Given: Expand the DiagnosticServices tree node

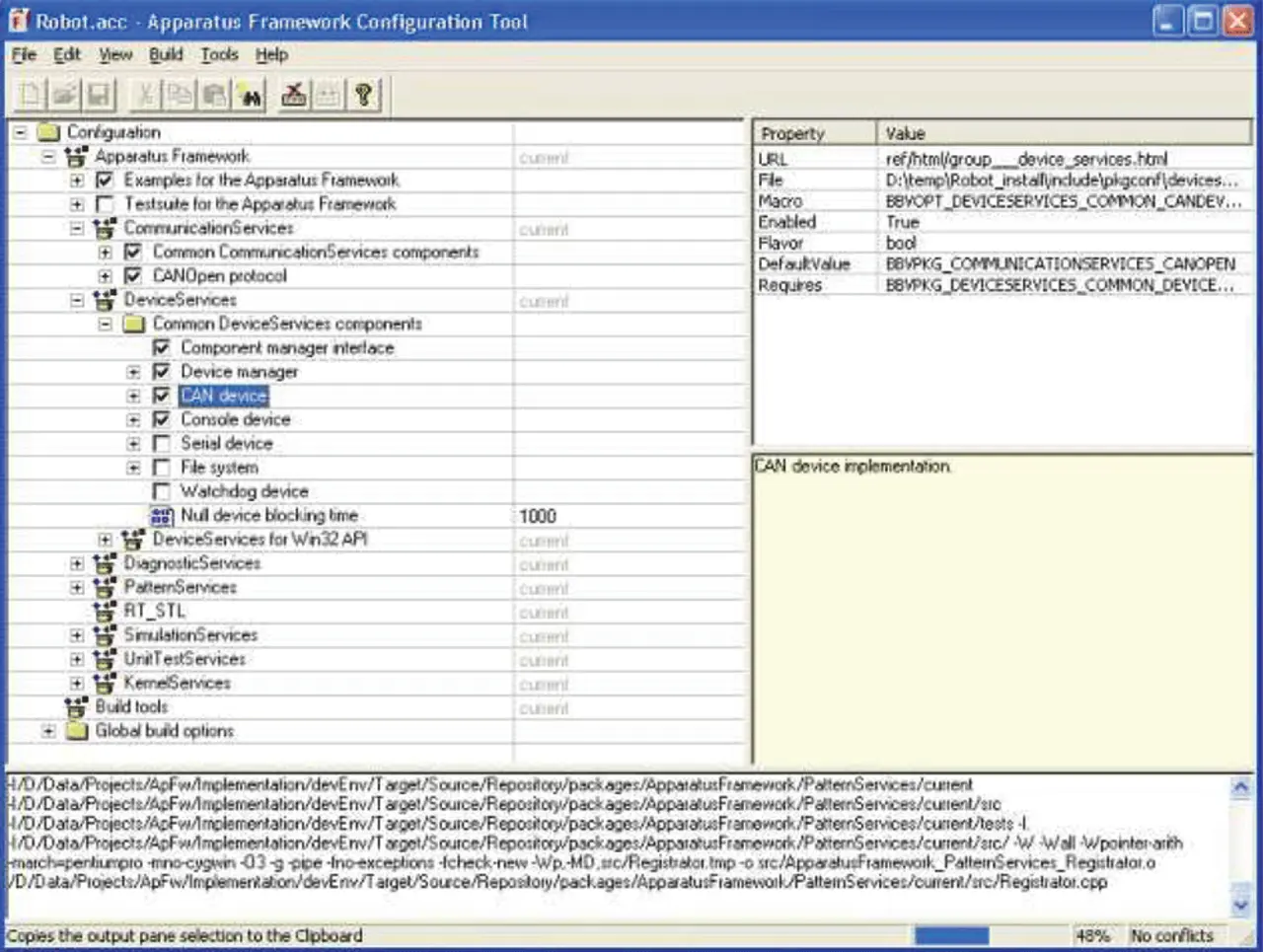Looking at the screenshot, I should 77,564.
